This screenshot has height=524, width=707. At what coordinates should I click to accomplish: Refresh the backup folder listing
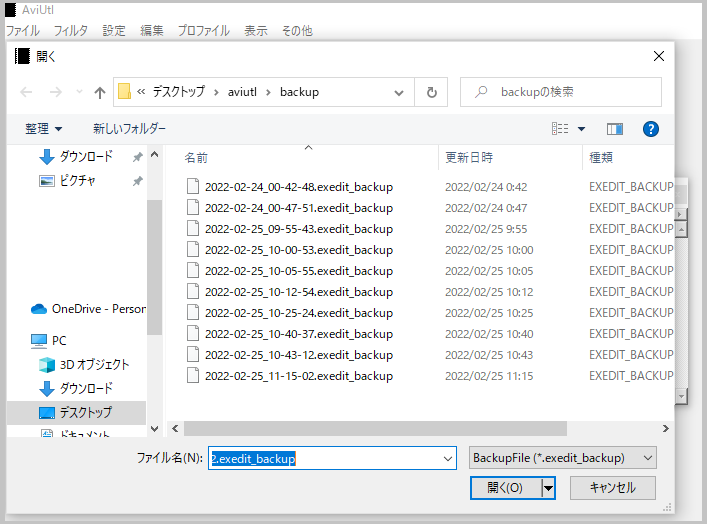pos(432,92)
